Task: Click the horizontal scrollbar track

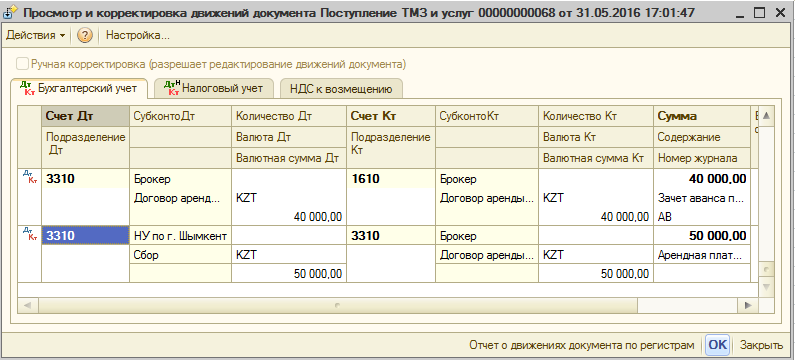Action: coord(337,305)
